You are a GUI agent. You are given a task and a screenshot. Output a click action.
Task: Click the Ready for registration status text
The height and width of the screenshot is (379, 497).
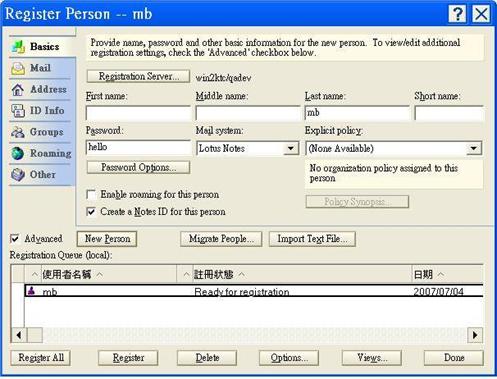pos(242,292)
